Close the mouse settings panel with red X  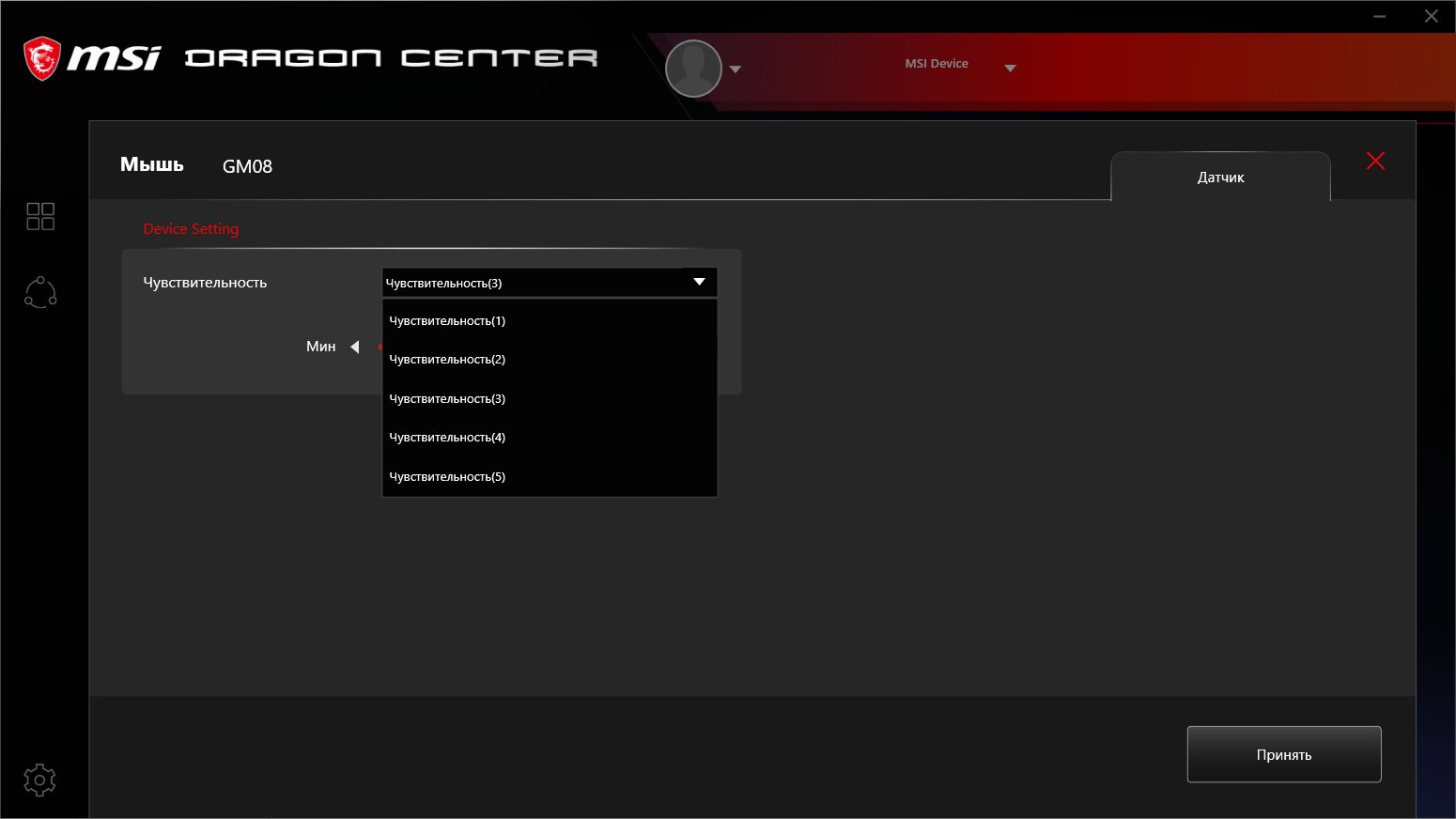[1375, 161]
